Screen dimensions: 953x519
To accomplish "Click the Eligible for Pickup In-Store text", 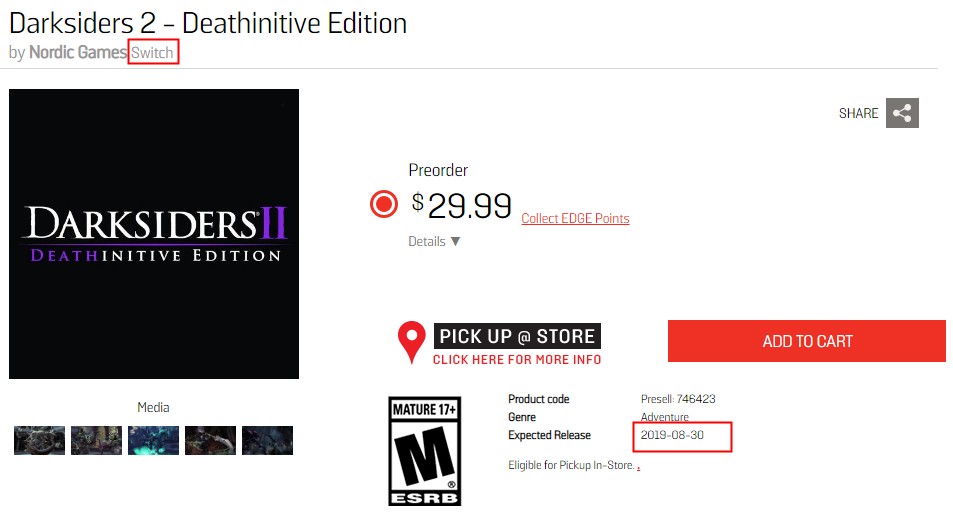I will pyautogui.click(x=571, y=465).
